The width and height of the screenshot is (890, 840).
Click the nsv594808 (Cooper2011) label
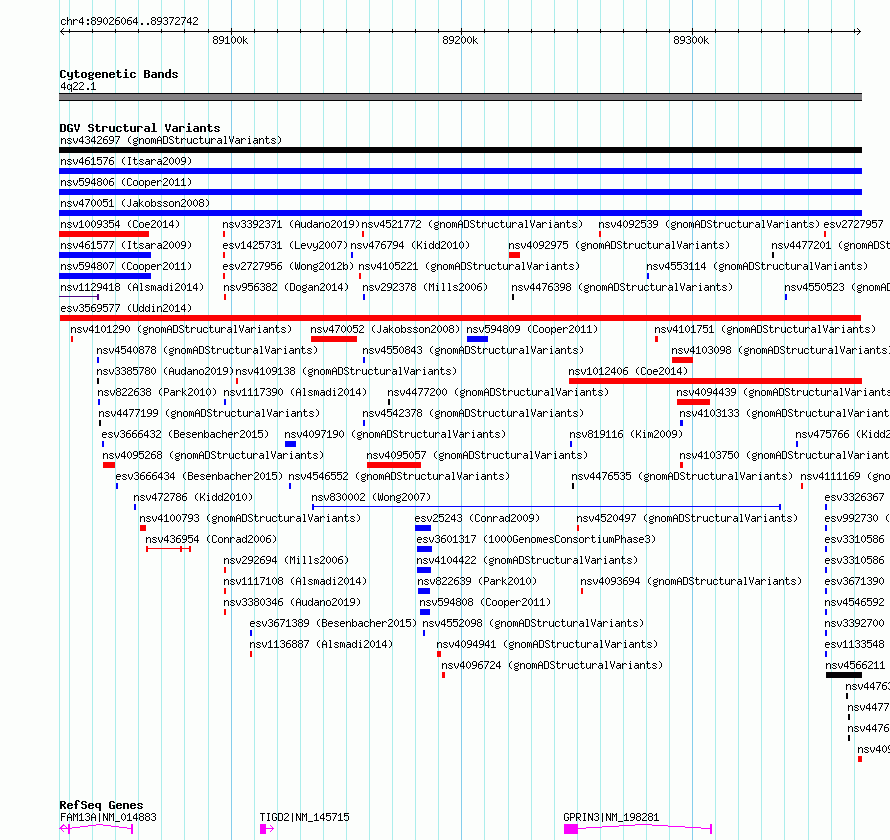click(x=485, y=602)
